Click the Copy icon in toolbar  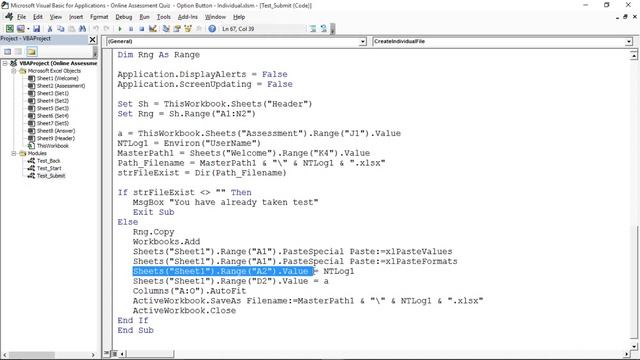point(60,29)
